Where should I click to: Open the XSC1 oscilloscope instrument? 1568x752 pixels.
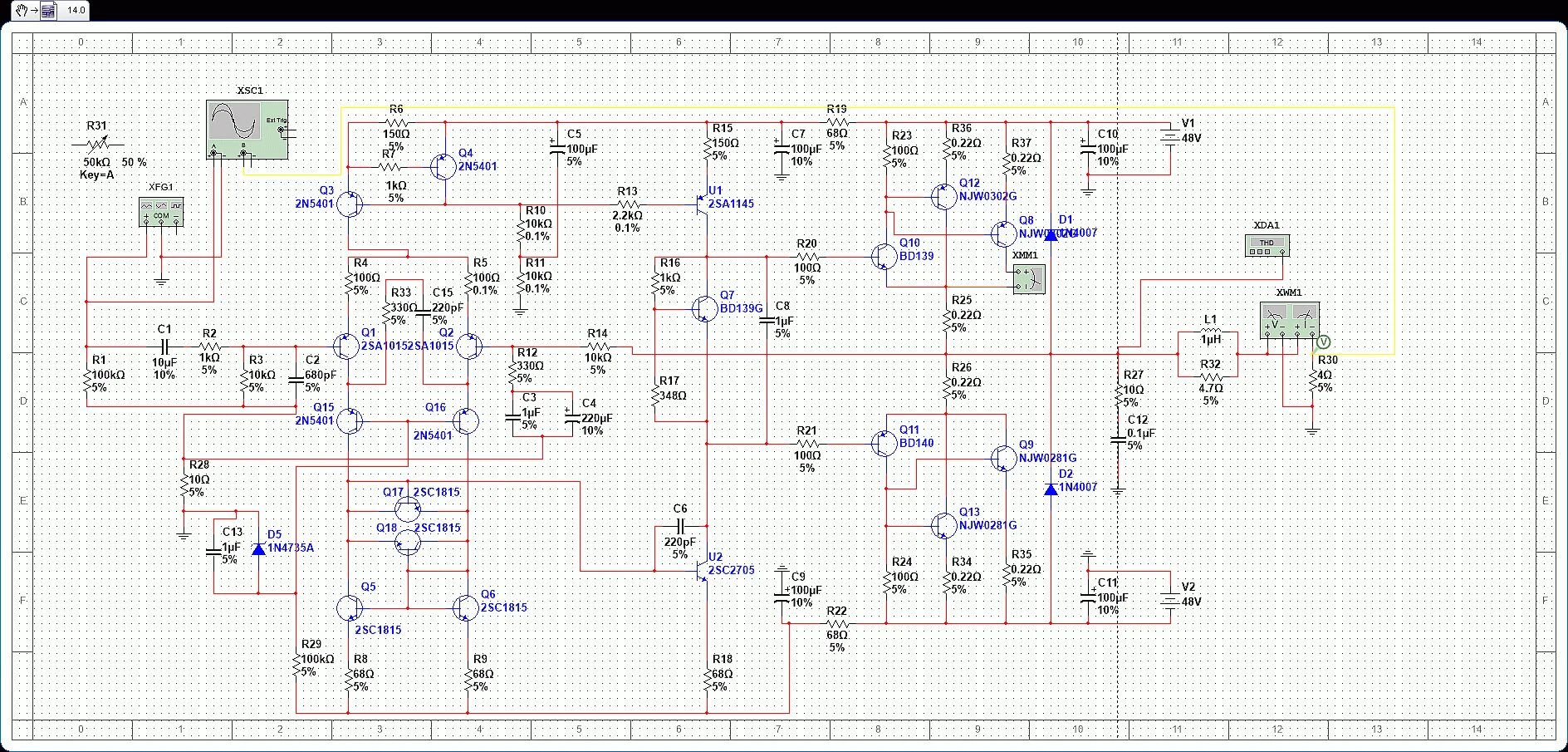point(247,130)
